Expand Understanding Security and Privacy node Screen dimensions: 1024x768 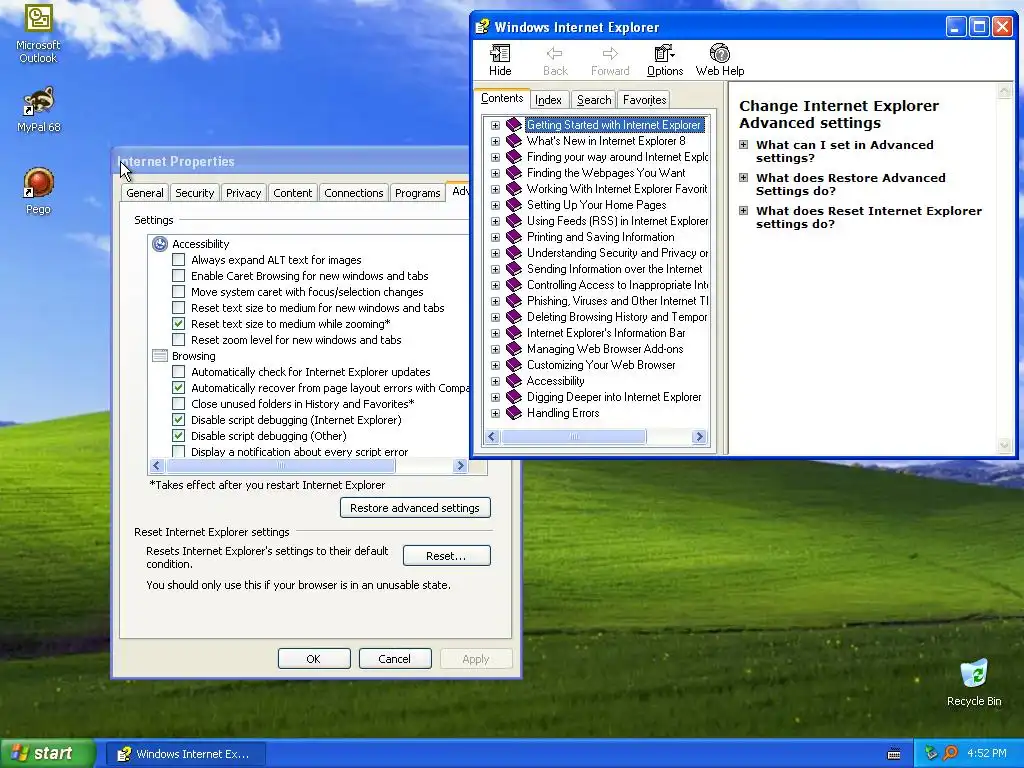pos(495,253)
